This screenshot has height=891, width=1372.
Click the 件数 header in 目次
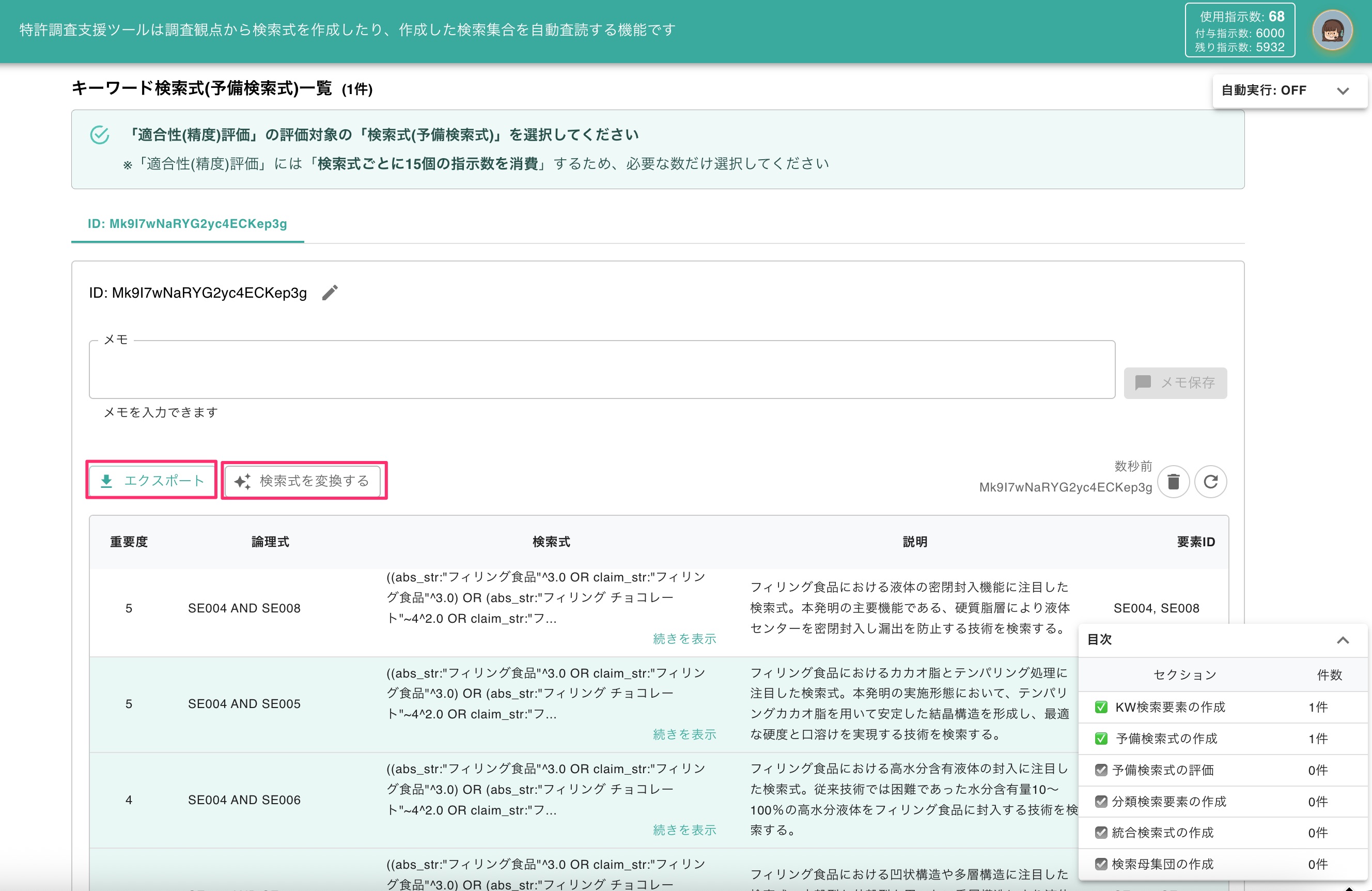1329,675
